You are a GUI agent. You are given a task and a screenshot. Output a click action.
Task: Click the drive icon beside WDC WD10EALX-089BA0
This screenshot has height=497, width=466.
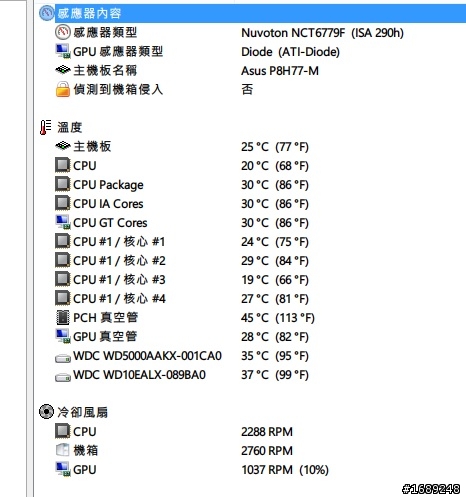(63, 377)
